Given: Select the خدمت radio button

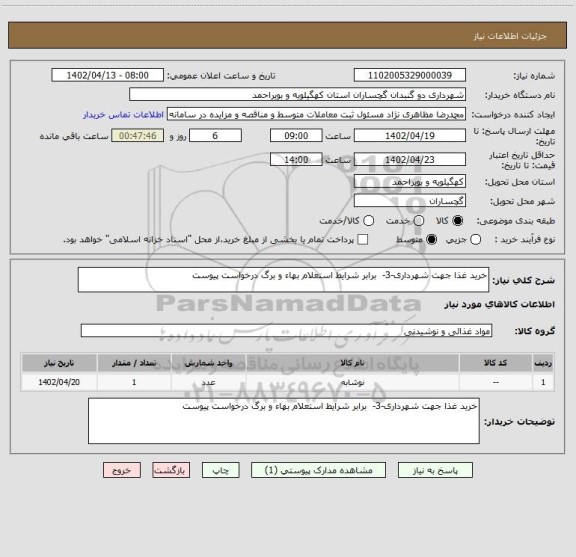Looking at the screenshot, I should [419, 221].
